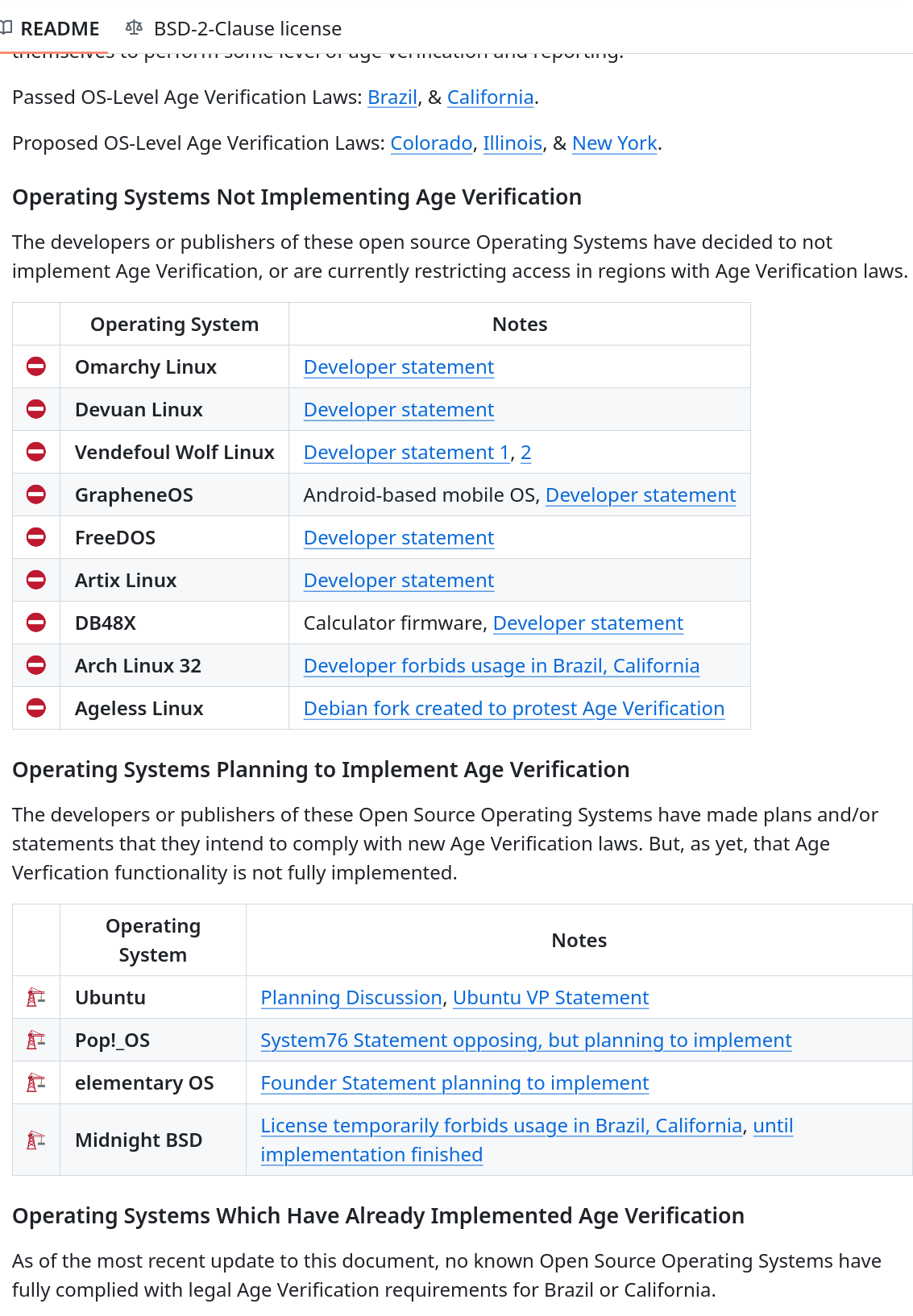Open the Brazil age verification law link
Screen dimensions: 913x1316
[392, 97]
